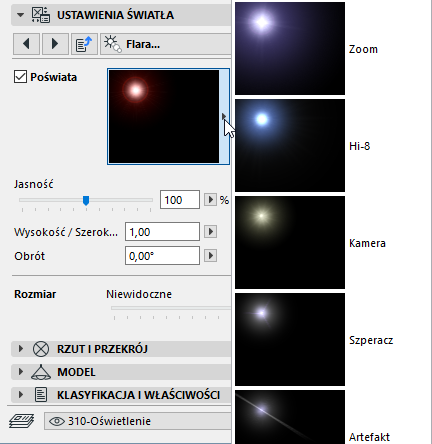Image resolution: width=432 pixels, height=444 pixels.
Task: Open the 310-Oświetlenie layer selector
Action: (137, 421)
